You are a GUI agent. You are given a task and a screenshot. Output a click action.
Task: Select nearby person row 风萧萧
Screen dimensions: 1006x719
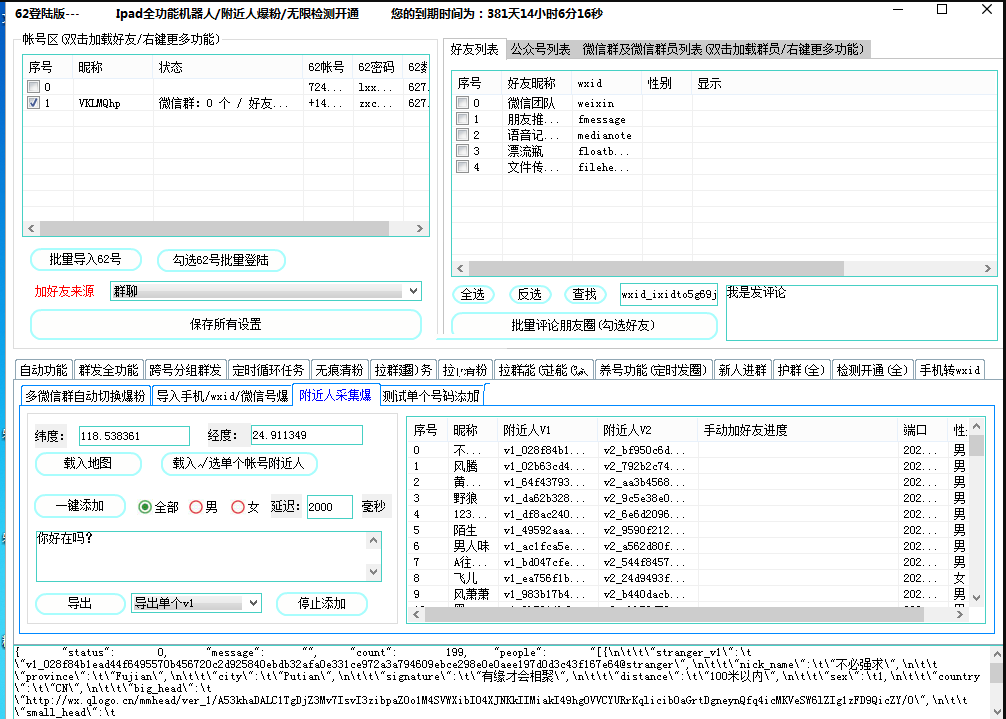[688, 595]
